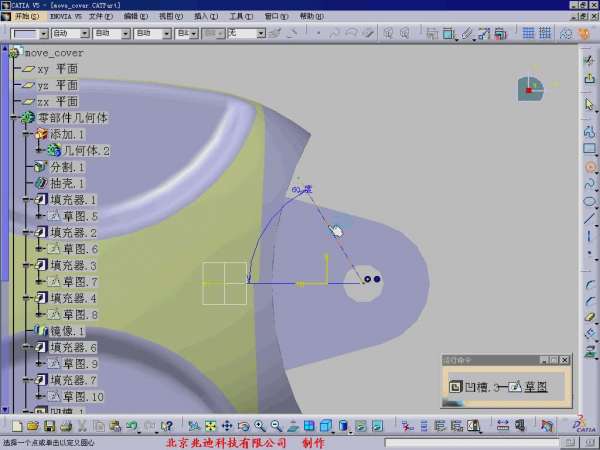
Task: Open the second 自动 dropdown arrow
Action: [x=125, y=34]
